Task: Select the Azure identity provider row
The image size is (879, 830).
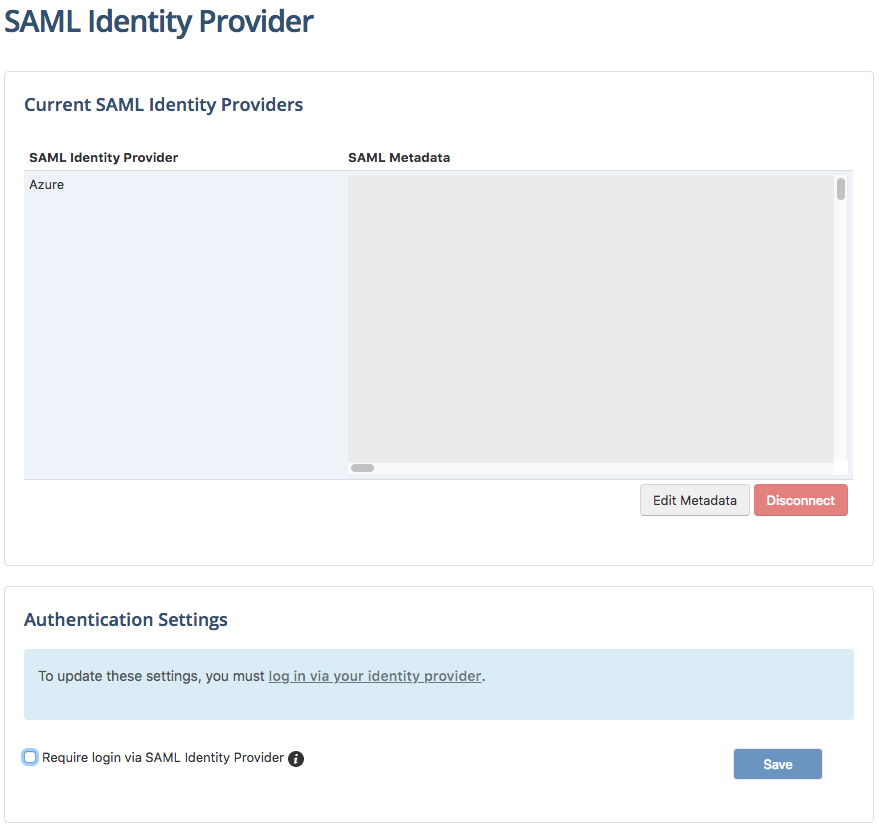Action: 180,184
